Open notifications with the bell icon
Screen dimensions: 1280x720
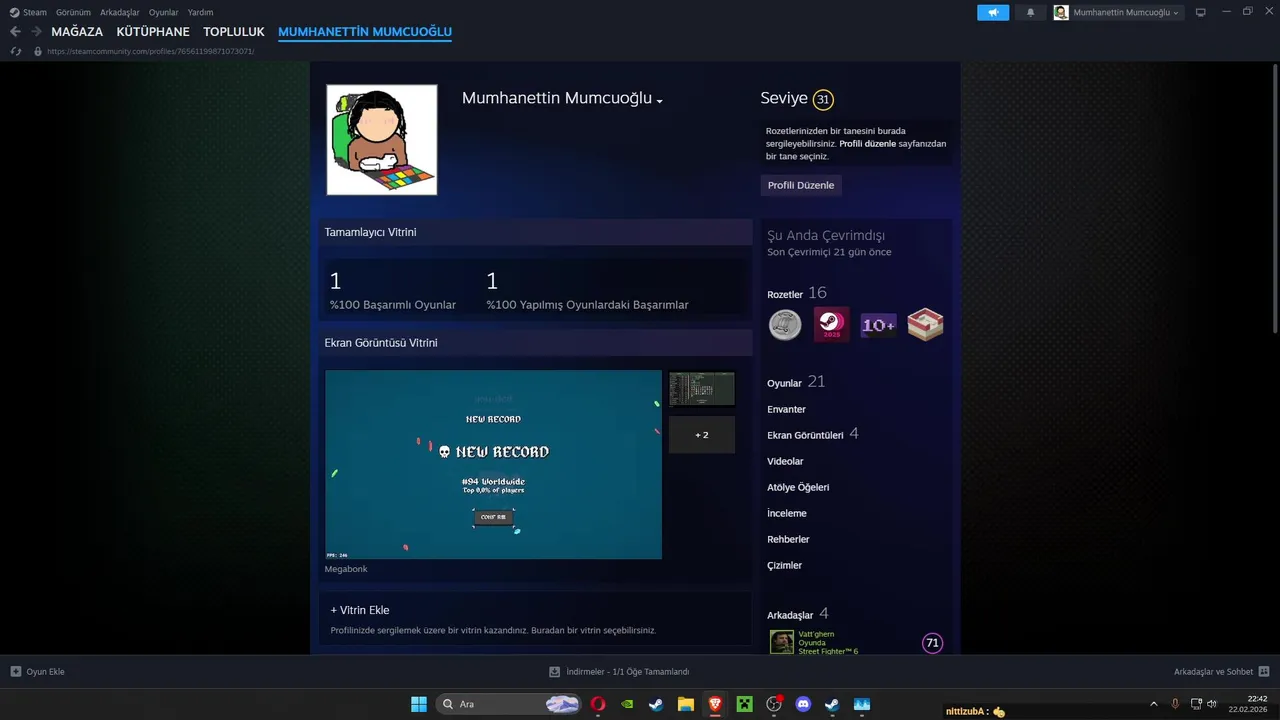(x=1031, y=12)
